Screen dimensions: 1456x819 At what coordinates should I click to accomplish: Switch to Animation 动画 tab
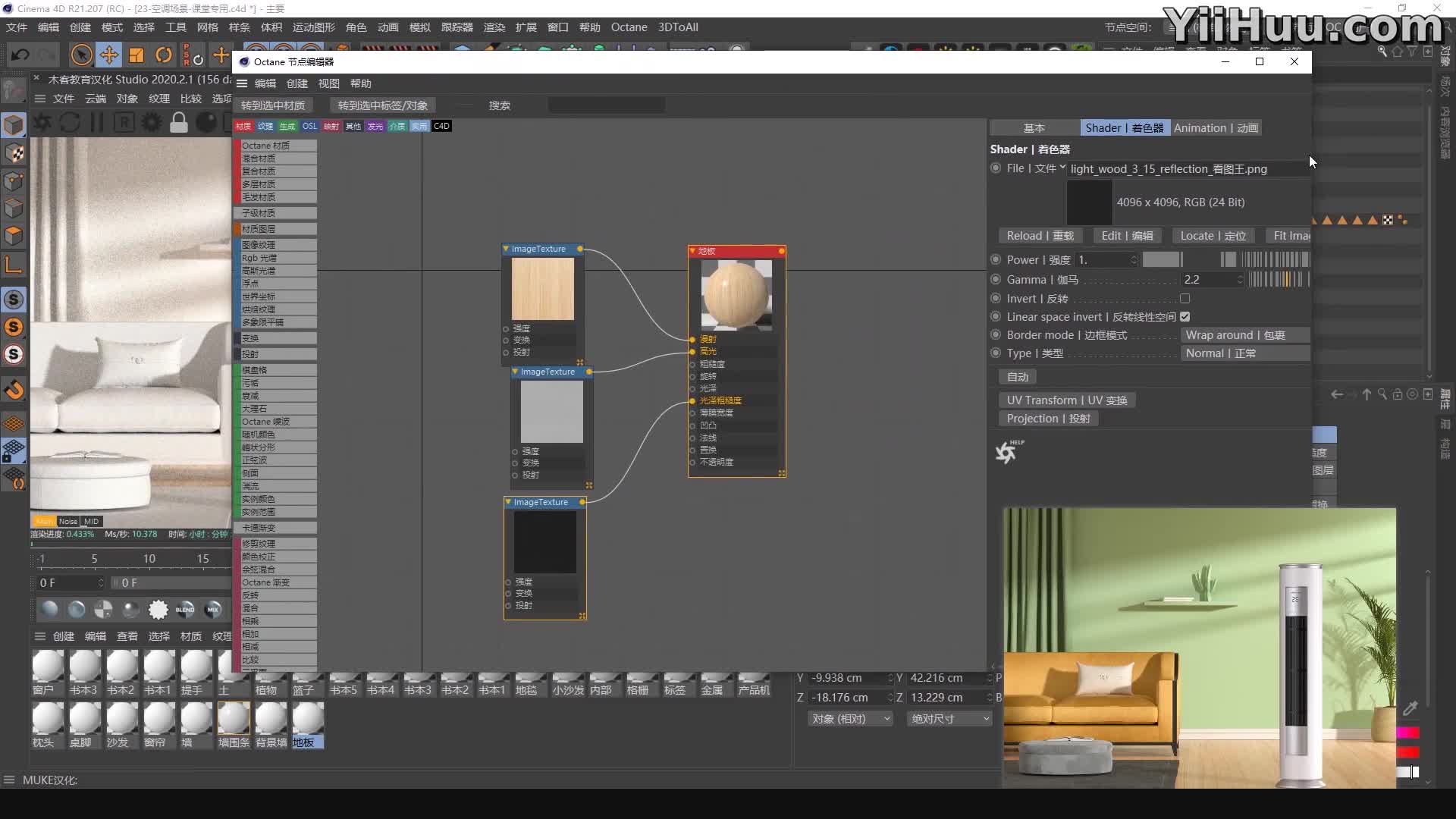pos(1216,128)
